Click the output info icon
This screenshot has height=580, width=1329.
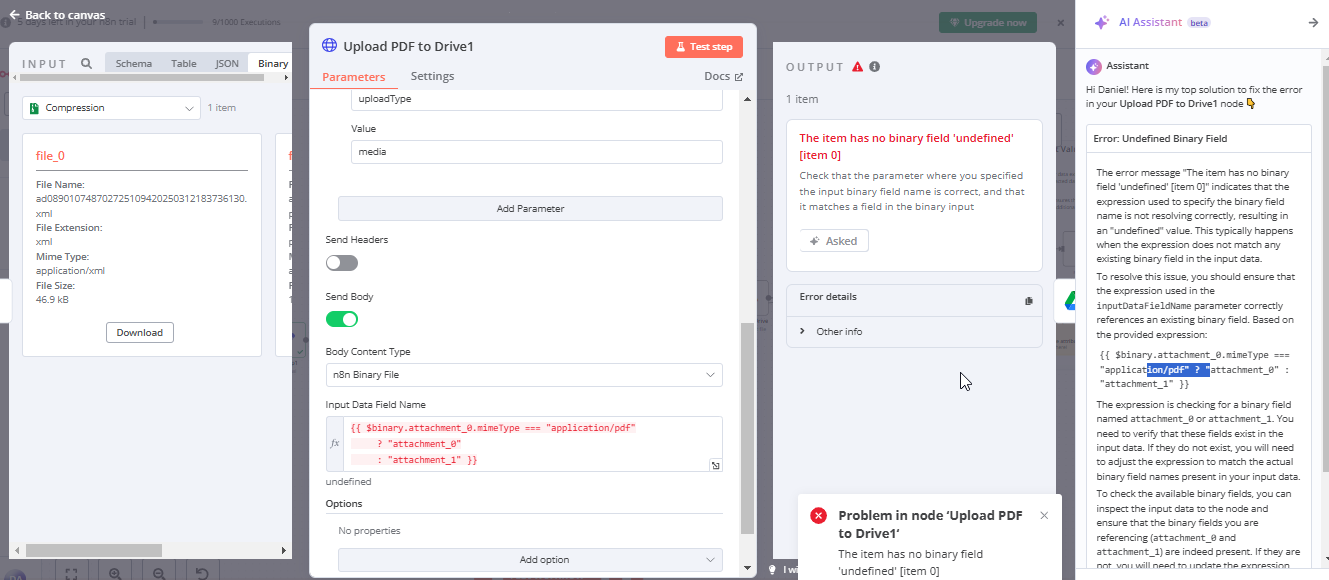pos(875,67)
